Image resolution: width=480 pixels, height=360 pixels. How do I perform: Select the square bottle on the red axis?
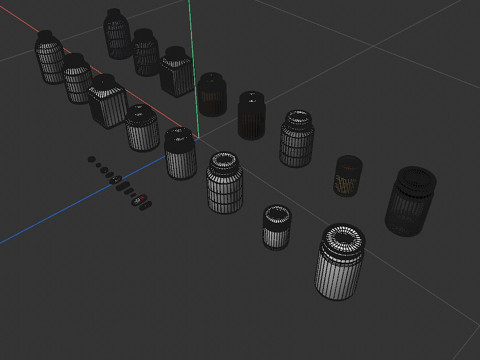click(x=108, y=101)
